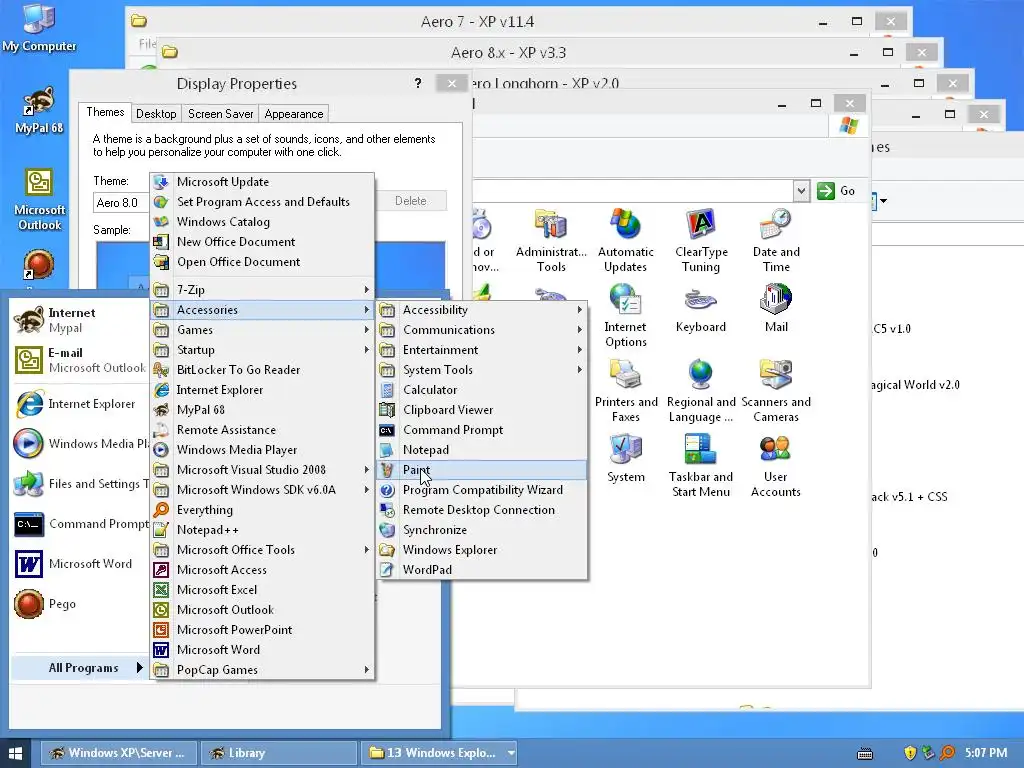Click the security shield tray icon
The width and height of the screenshot is (1024, 768).
[x=910, y=753]
